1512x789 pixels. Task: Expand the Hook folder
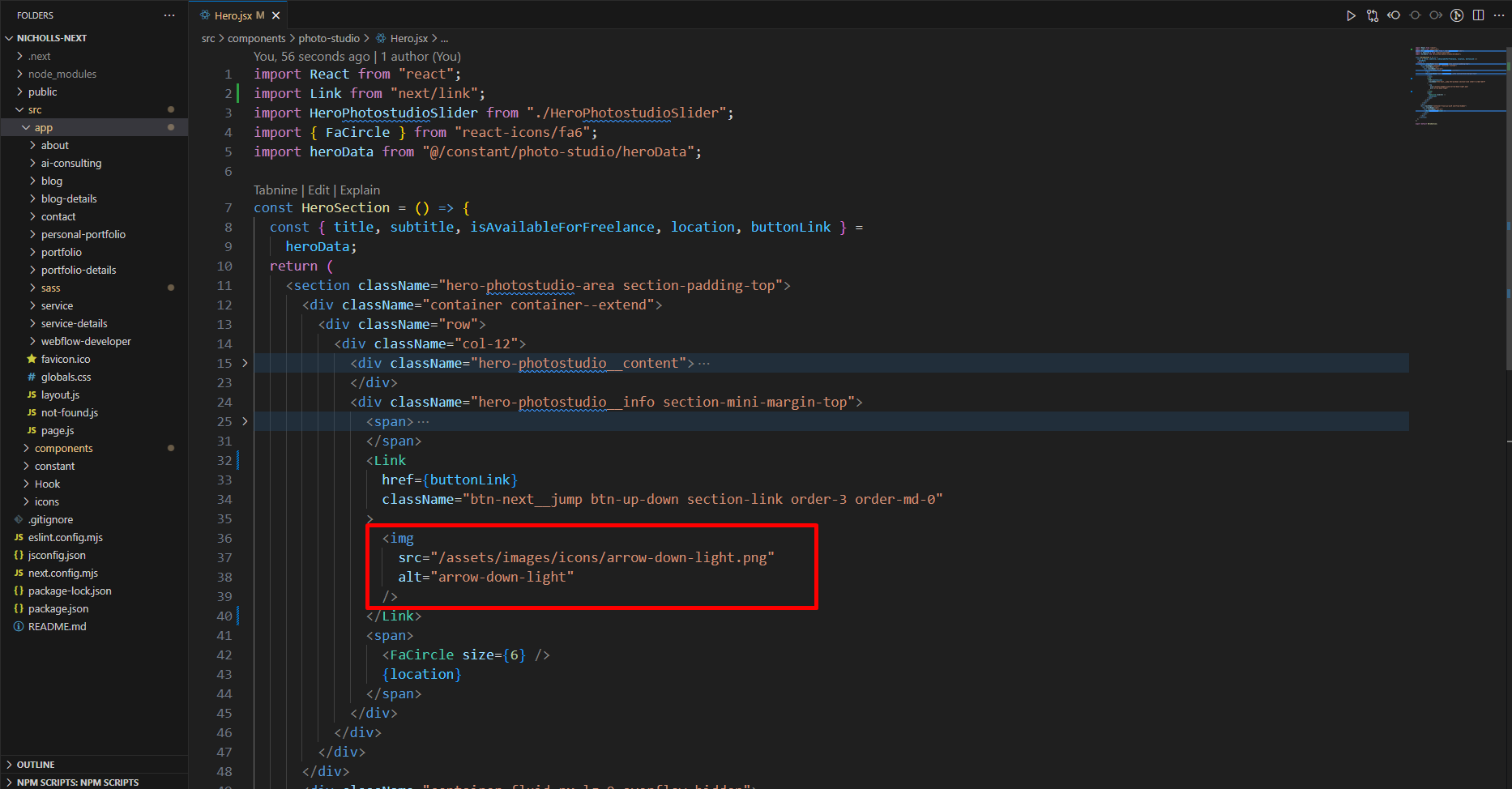(47, 484)
